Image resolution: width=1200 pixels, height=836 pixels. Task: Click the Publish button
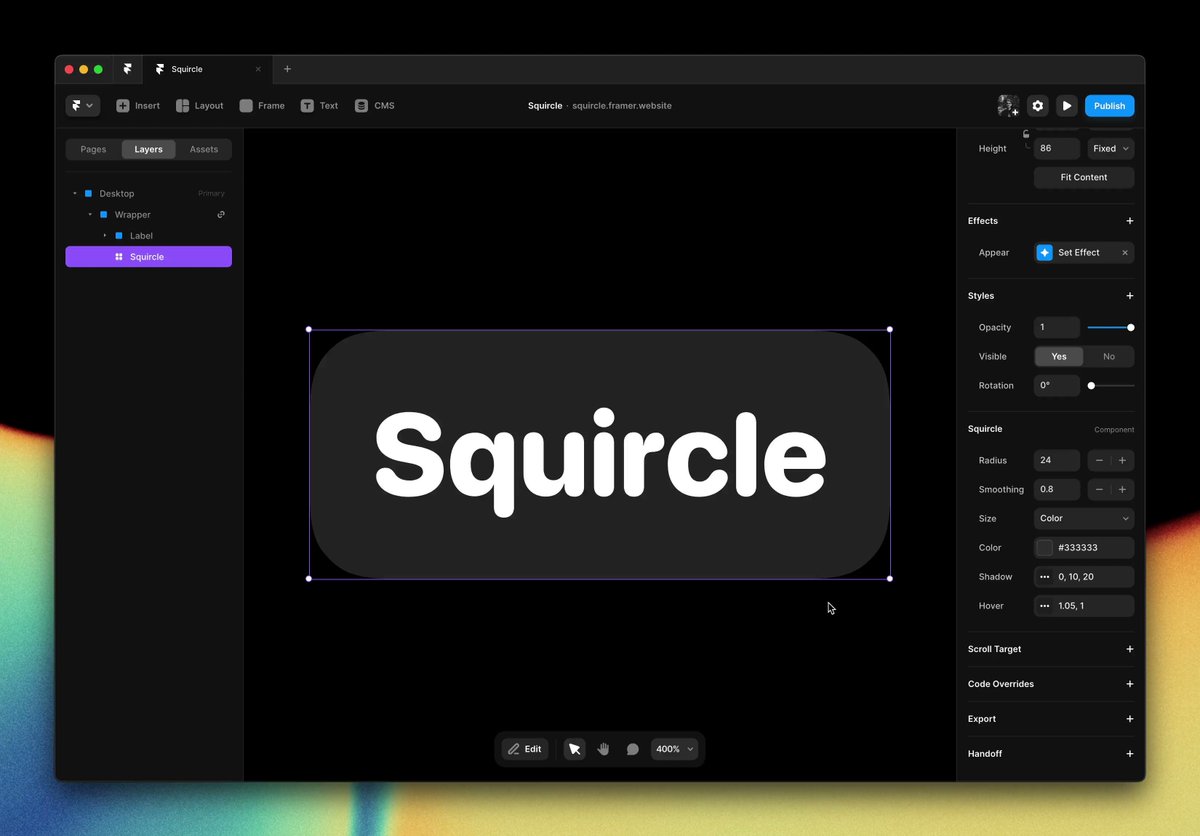tap(1109, 105)
